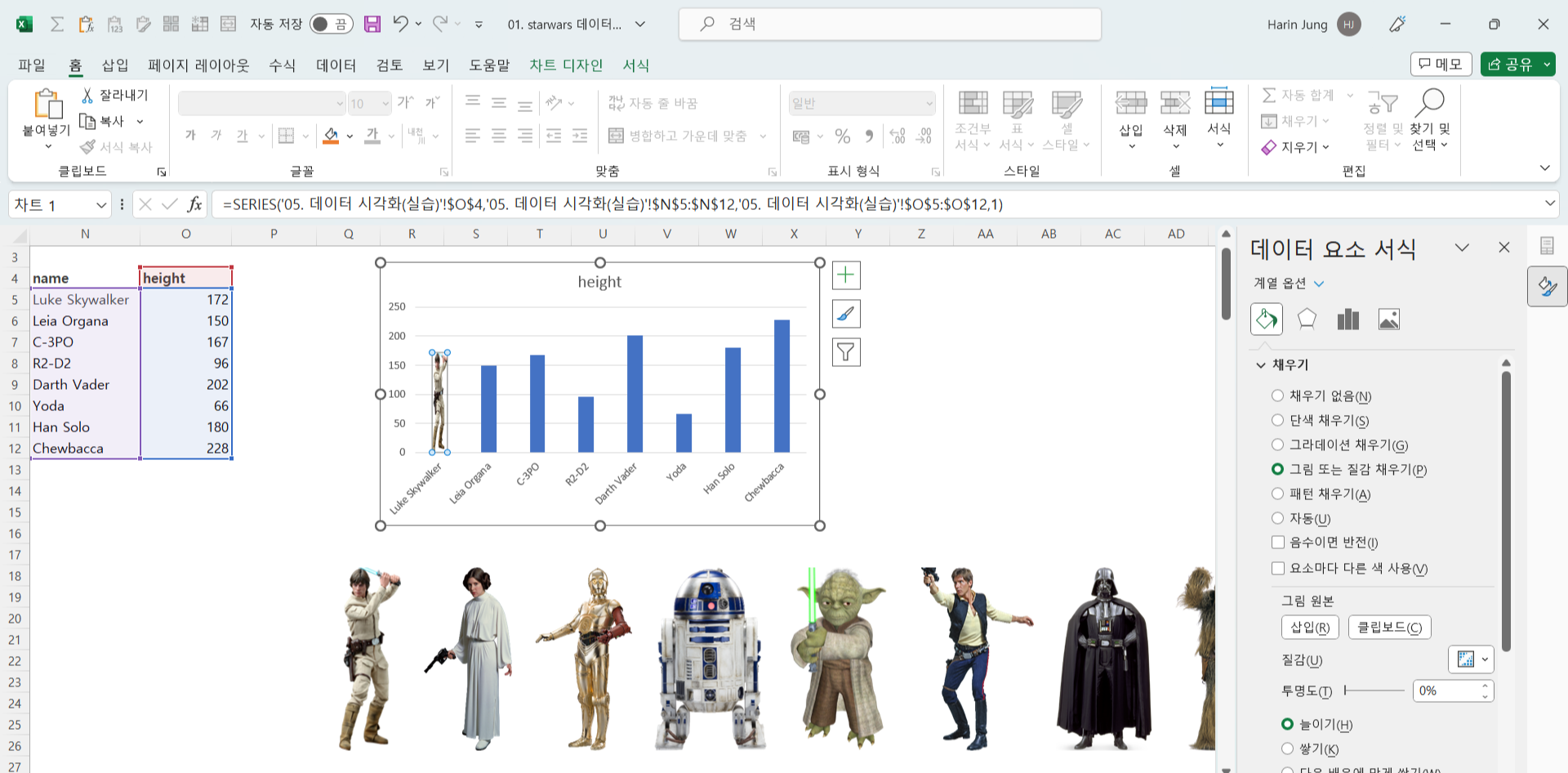Click the Transparency percentage stepper

click(x=1485, y=690)
